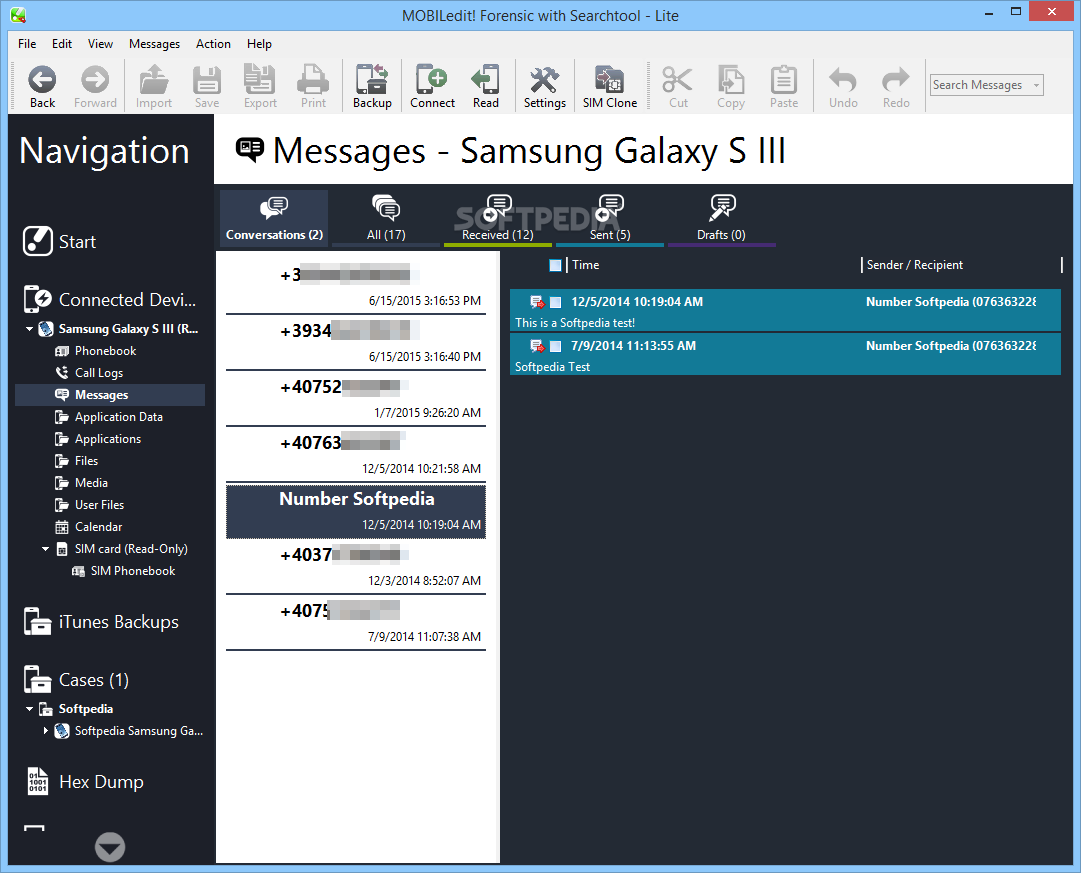This screenshot has height=873, width=1081.
Task: Toggle the select-all checkbox beside Time
Action: tap(555, 265)
